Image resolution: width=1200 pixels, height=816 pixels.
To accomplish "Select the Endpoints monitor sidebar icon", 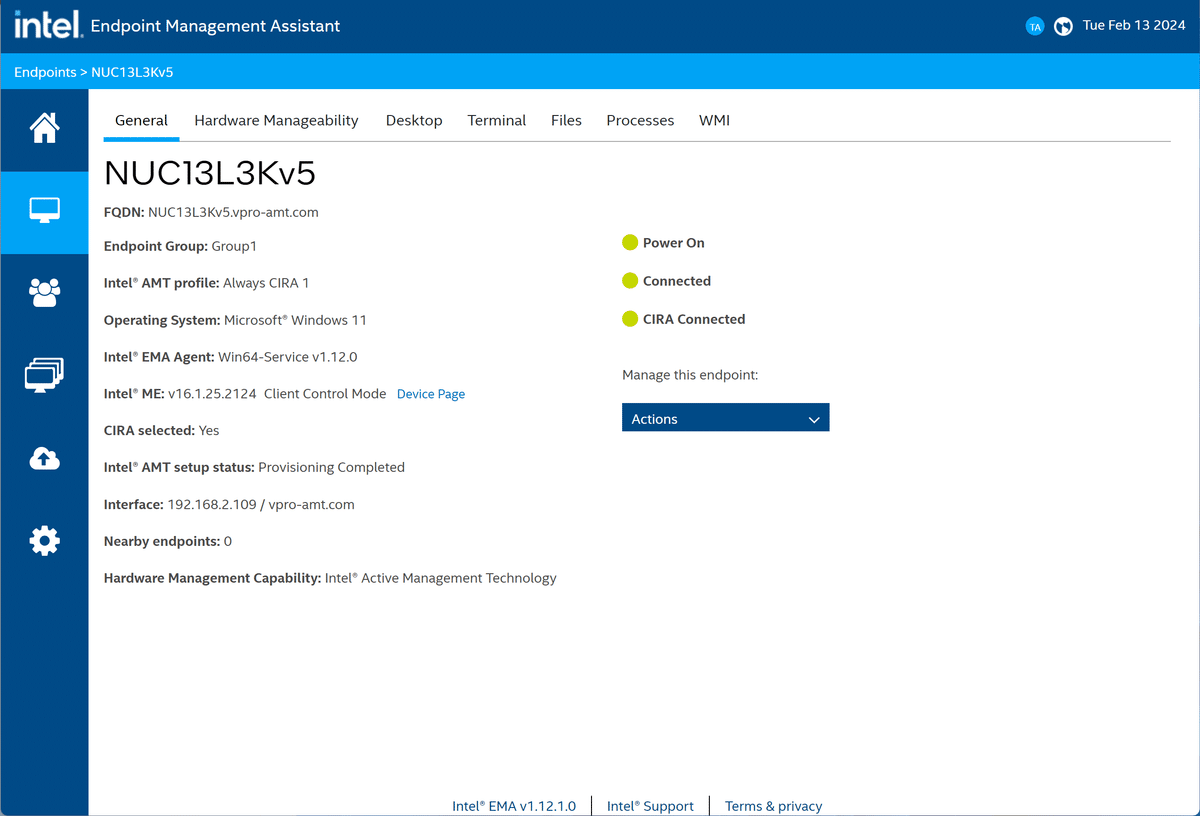I will pos(44,211).
